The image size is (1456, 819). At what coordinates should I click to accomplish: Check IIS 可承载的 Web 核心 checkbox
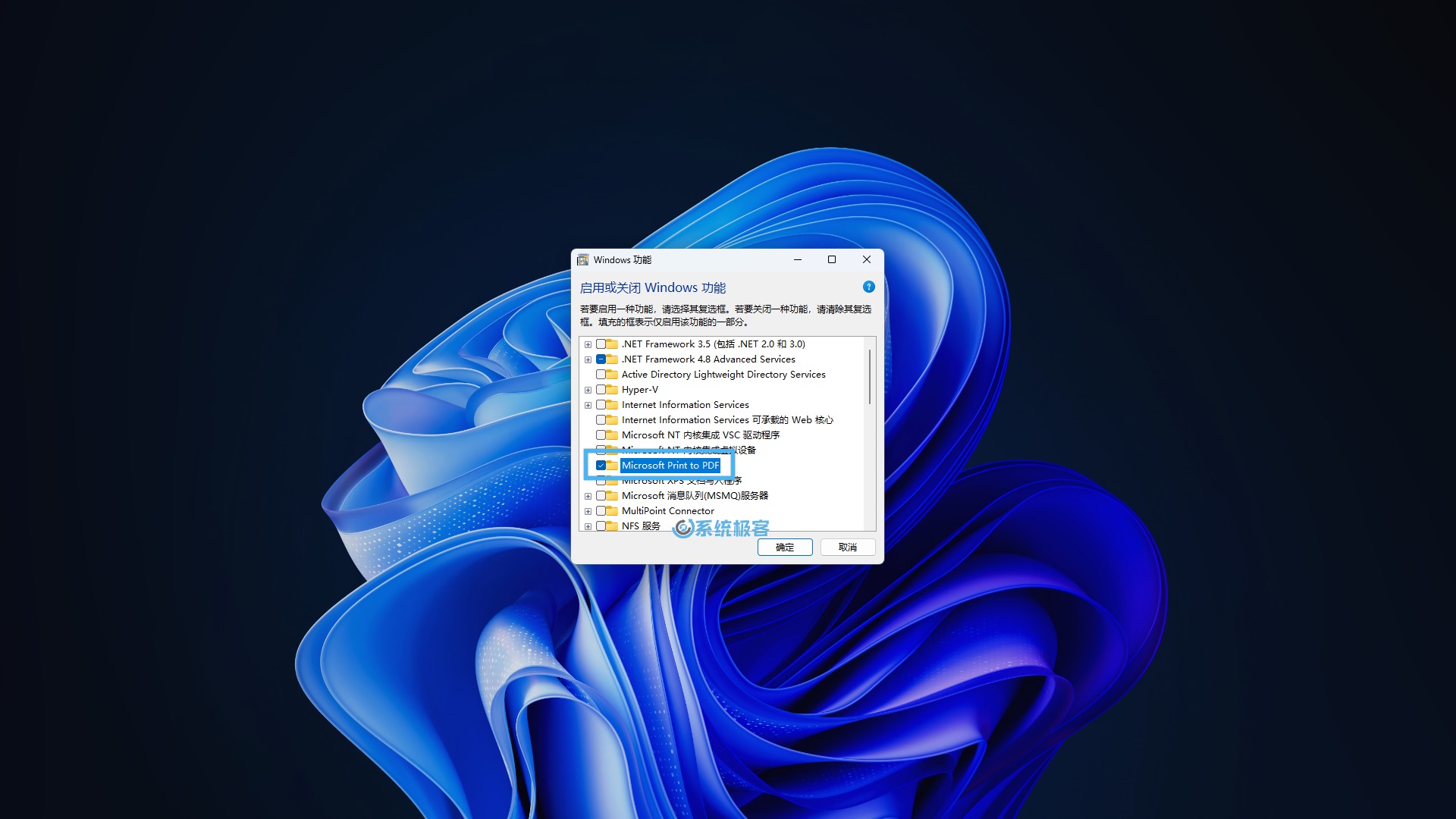(601, 420)
